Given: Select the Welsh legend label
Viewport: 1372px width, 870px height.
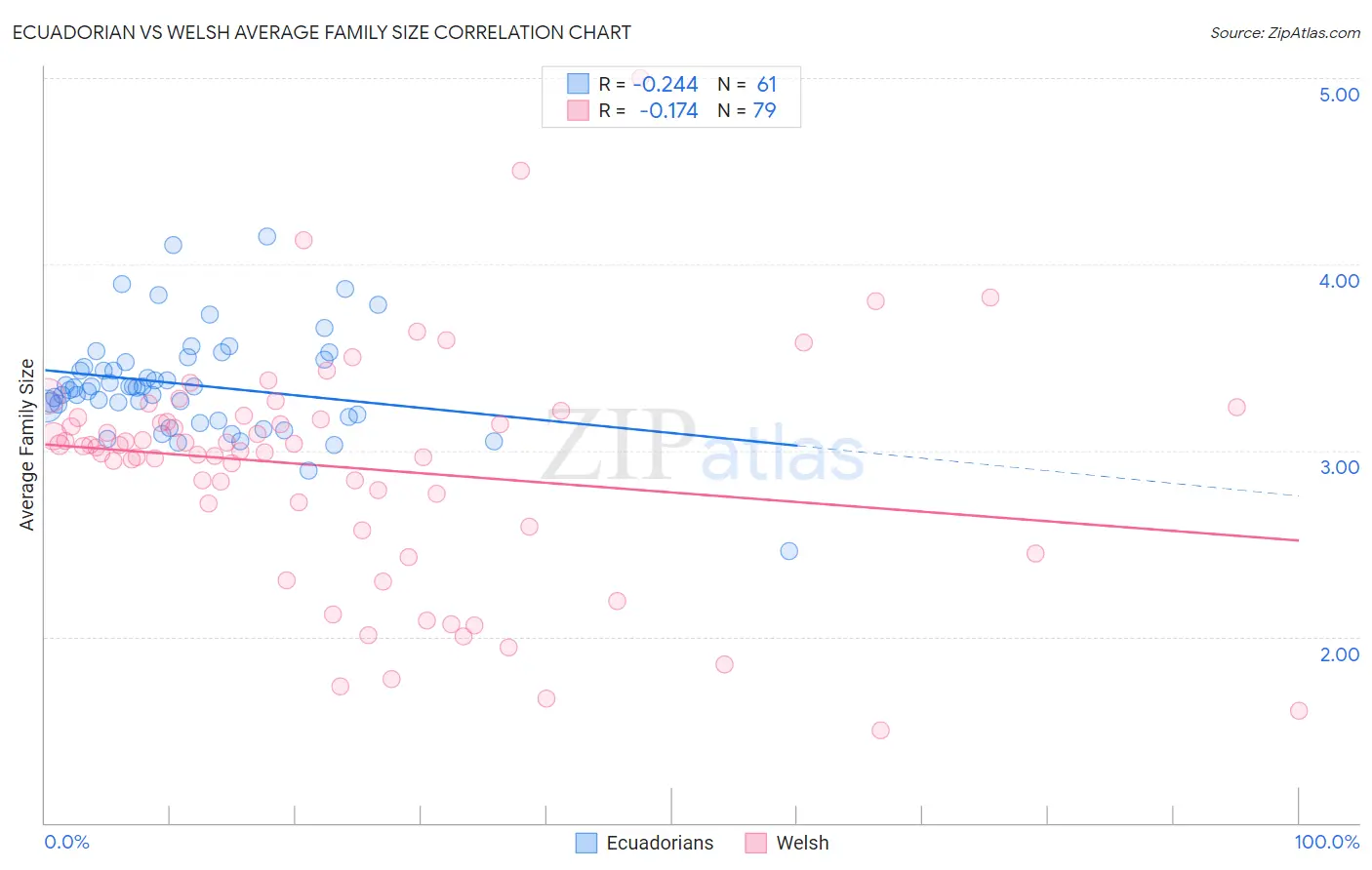Looking at the screenshot, I should (x=802, y=843).
